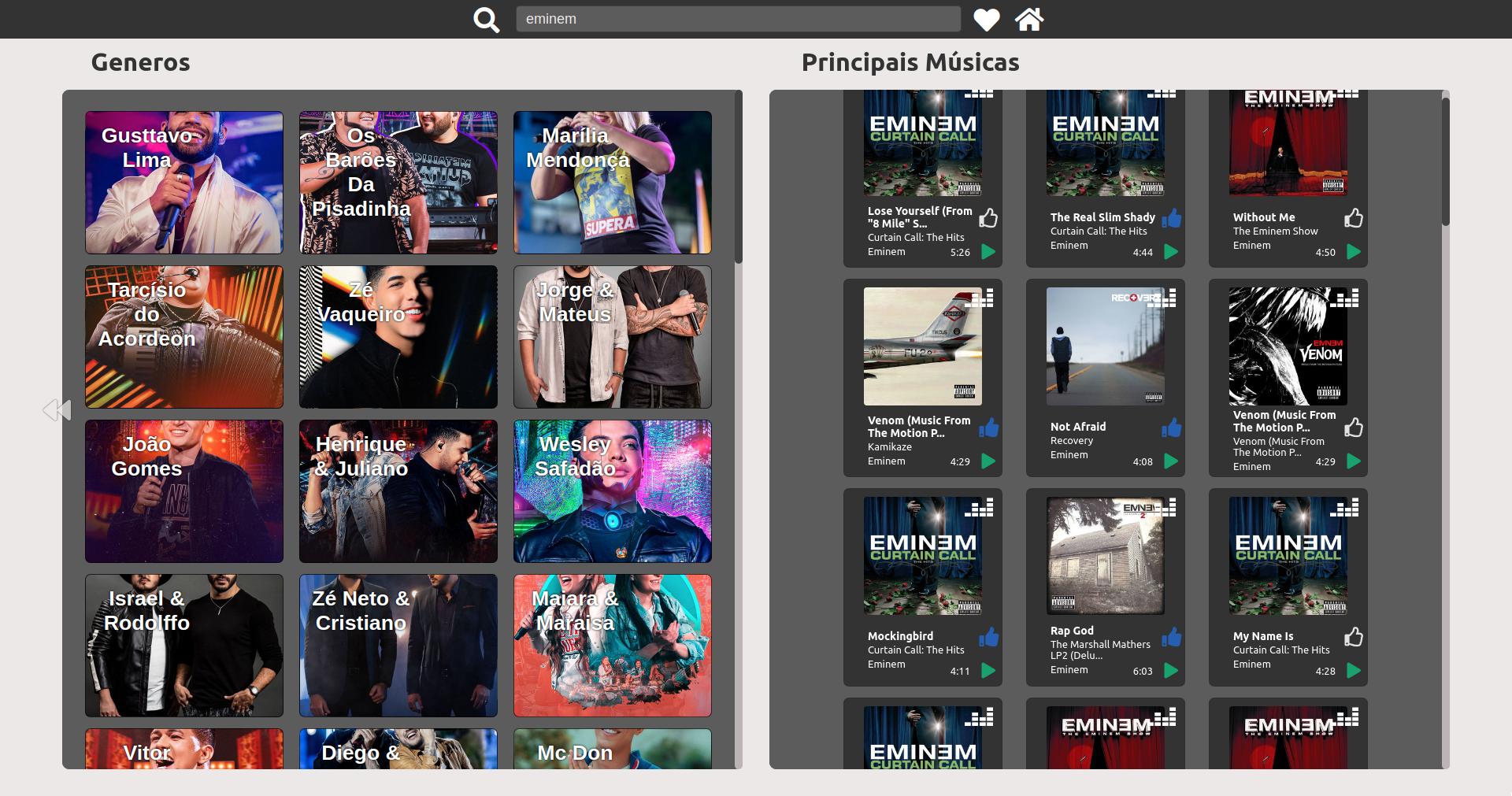
Task: Open Wesley Safadão card
Action: (613, 491)
